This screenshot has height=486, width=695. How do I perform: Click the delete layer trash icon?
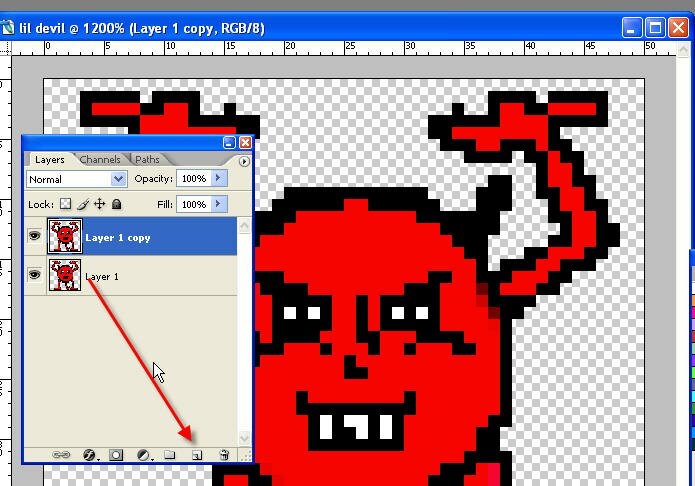coord(224,455)
